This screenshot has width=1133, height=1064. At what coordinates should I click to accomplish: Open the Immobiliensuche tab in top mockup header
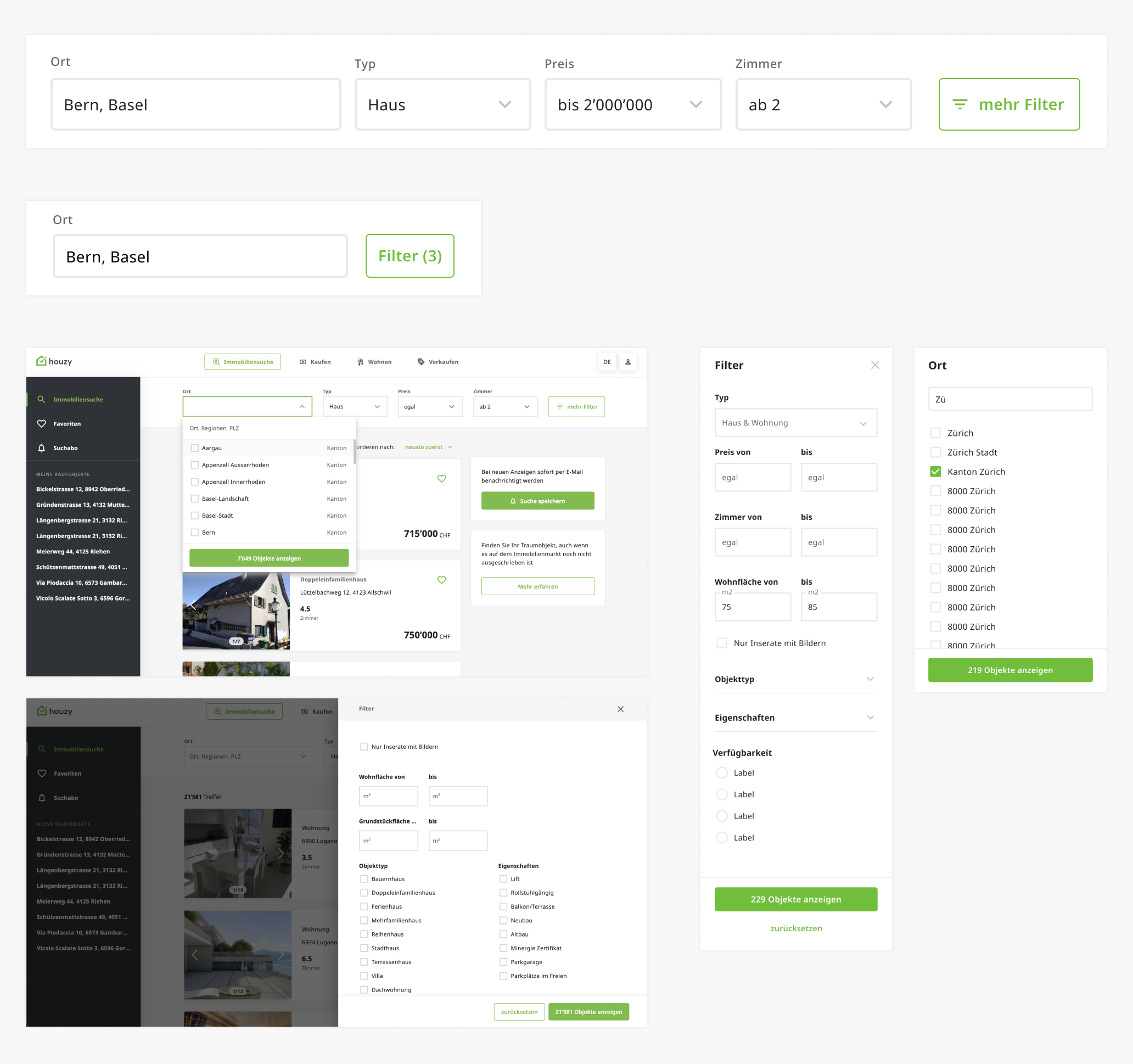coord(242,362)
